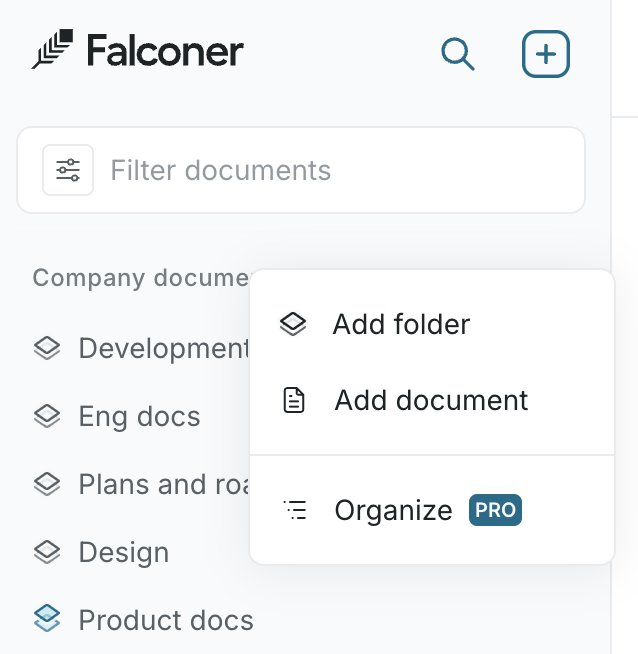Click the Add folder stack icon
Image resolution: width=638 pixels, height=654 pixels.
pos(293,324)
